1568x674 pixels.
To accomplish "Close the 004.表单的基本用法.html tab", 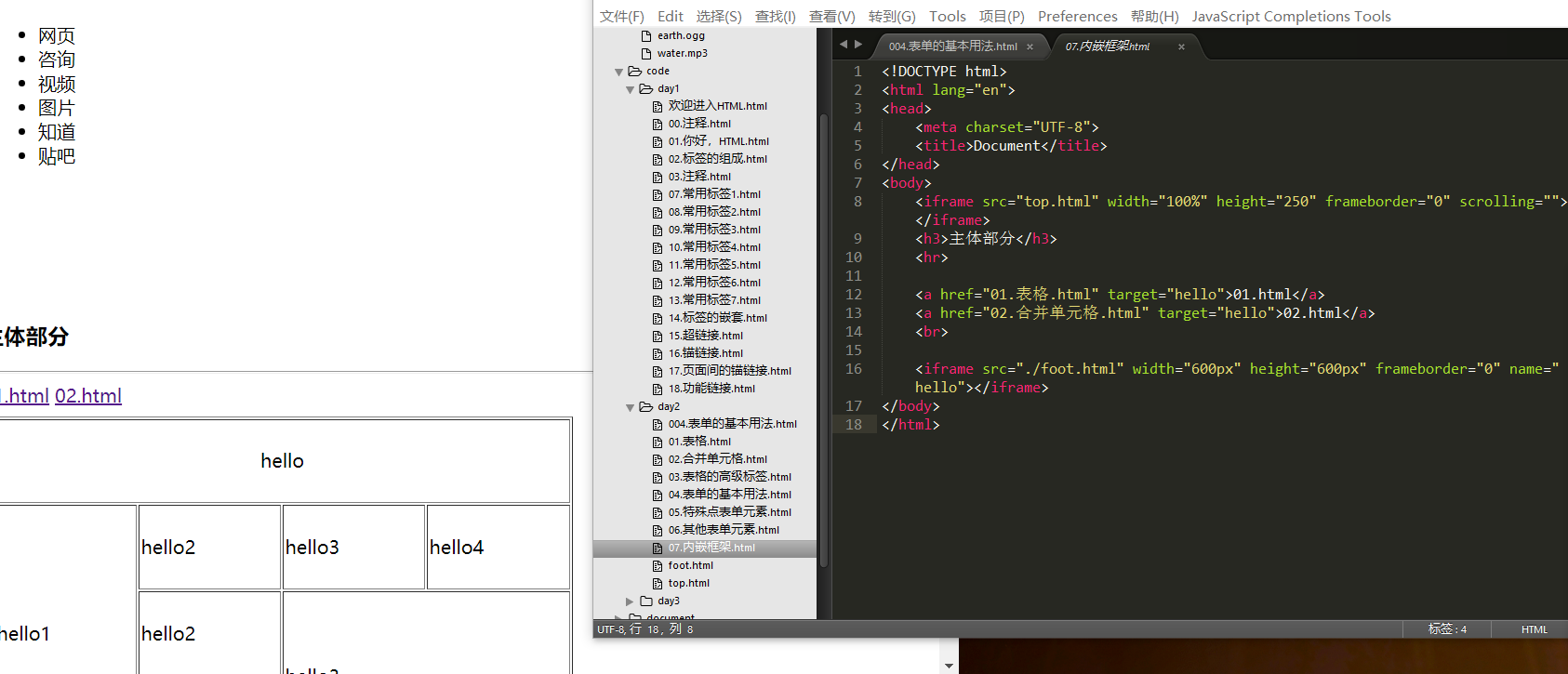I will 1030,46.
